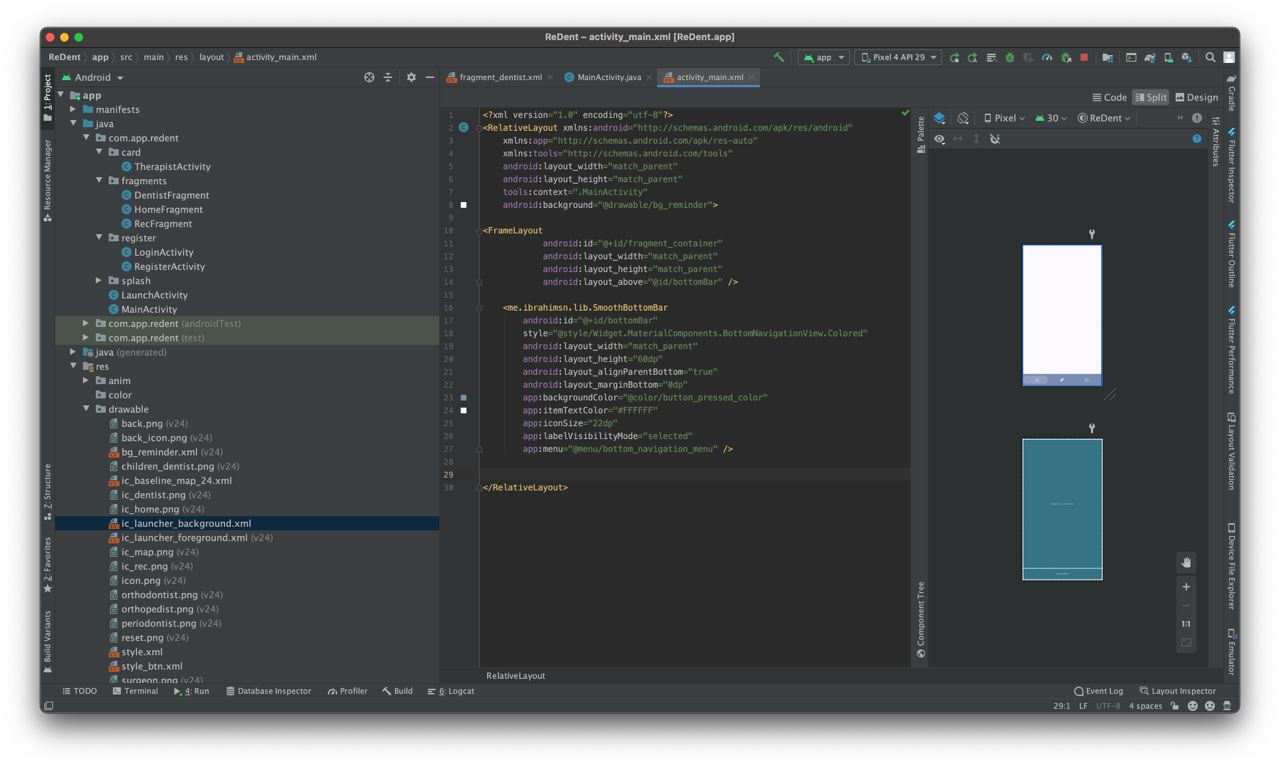This screenshot has height=766, width=1280.
Task: Open the Layout Inspector
Action: pyautogui.click(x=1177, y=691)
